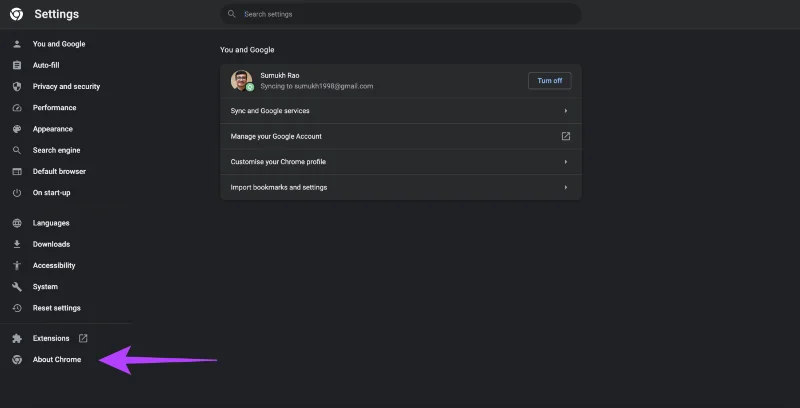Click the You and Google person icon
The width and height of the screenshot is (800, 408).
tap(17, 44)
